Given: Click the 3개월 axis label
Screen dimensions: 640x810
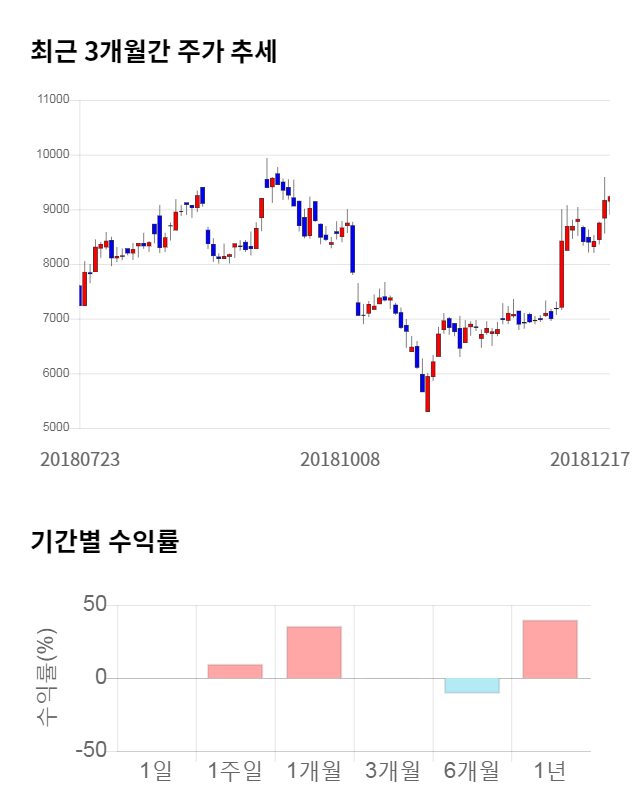Looking at the screenshot, I should (392, 771).
